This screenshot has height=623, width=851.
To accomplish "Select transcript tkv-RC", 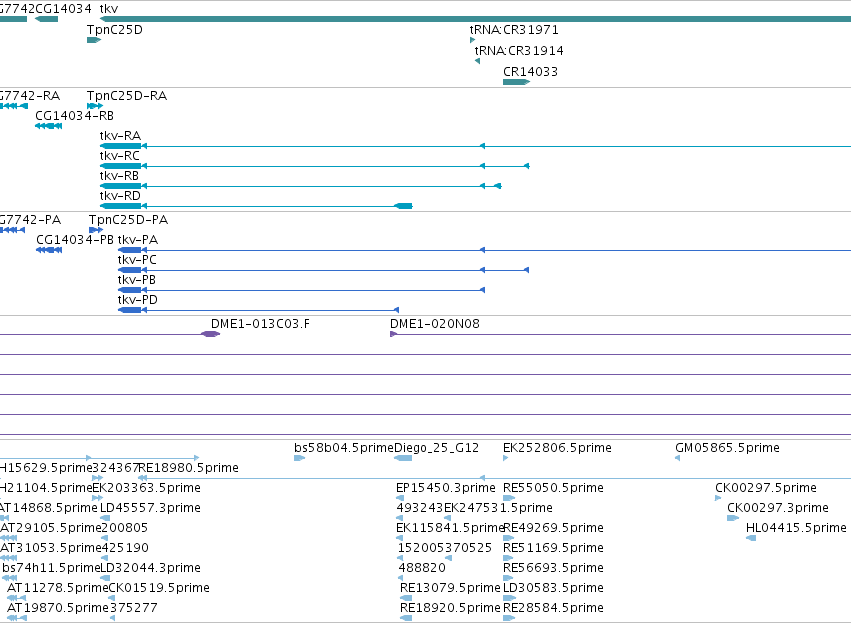I will click(x=120, y=156).
